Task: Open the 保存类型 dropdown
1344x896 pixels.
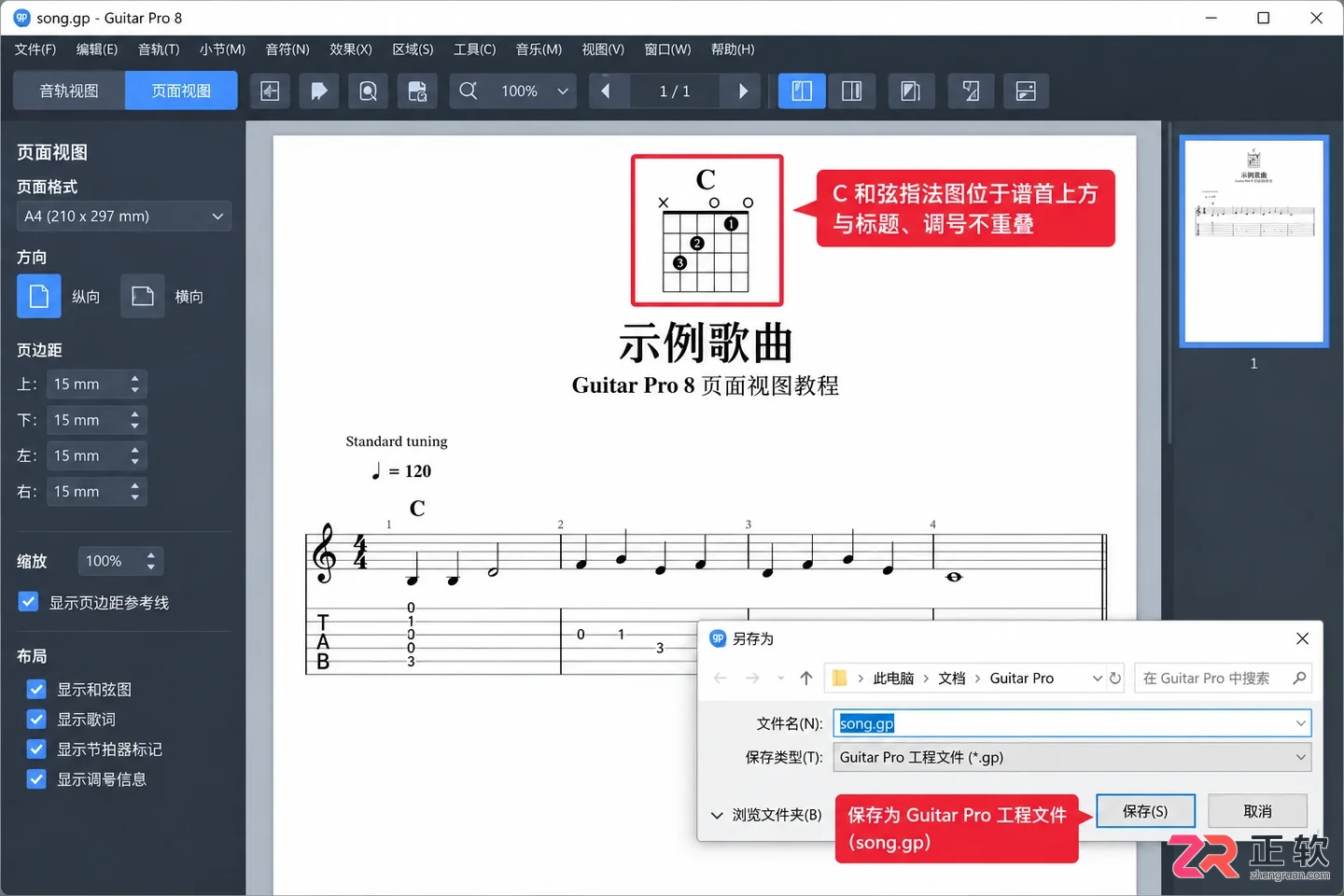Action: click(1072, 757)
